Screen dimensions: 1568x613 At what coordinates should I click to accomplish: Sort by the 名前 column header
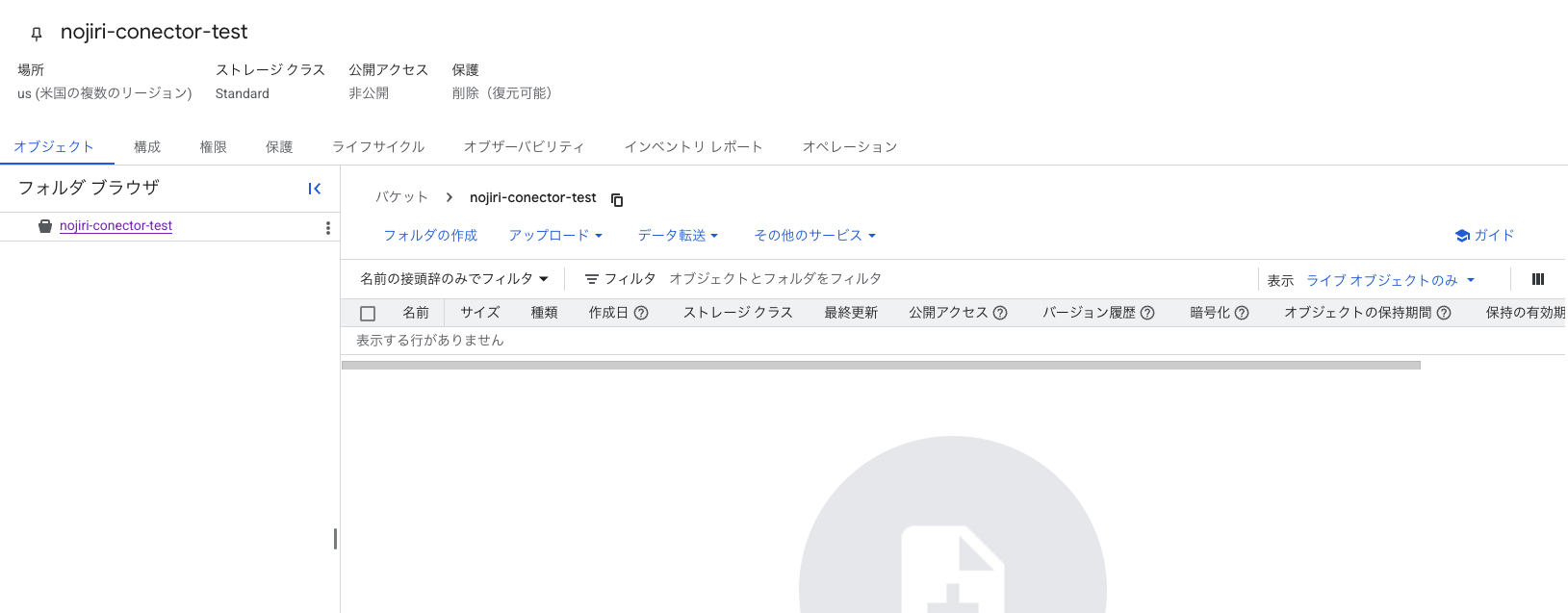pos(416,313)
